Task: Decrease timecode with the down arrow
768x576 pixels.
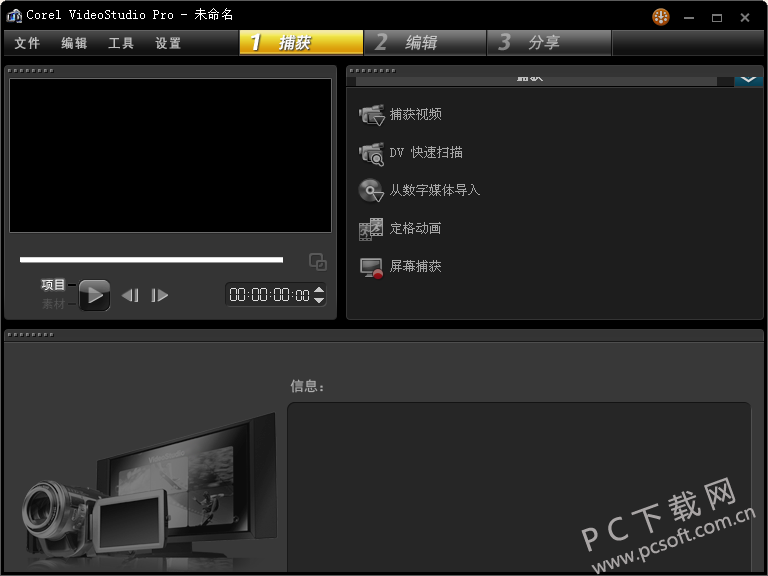Action: 319,300
